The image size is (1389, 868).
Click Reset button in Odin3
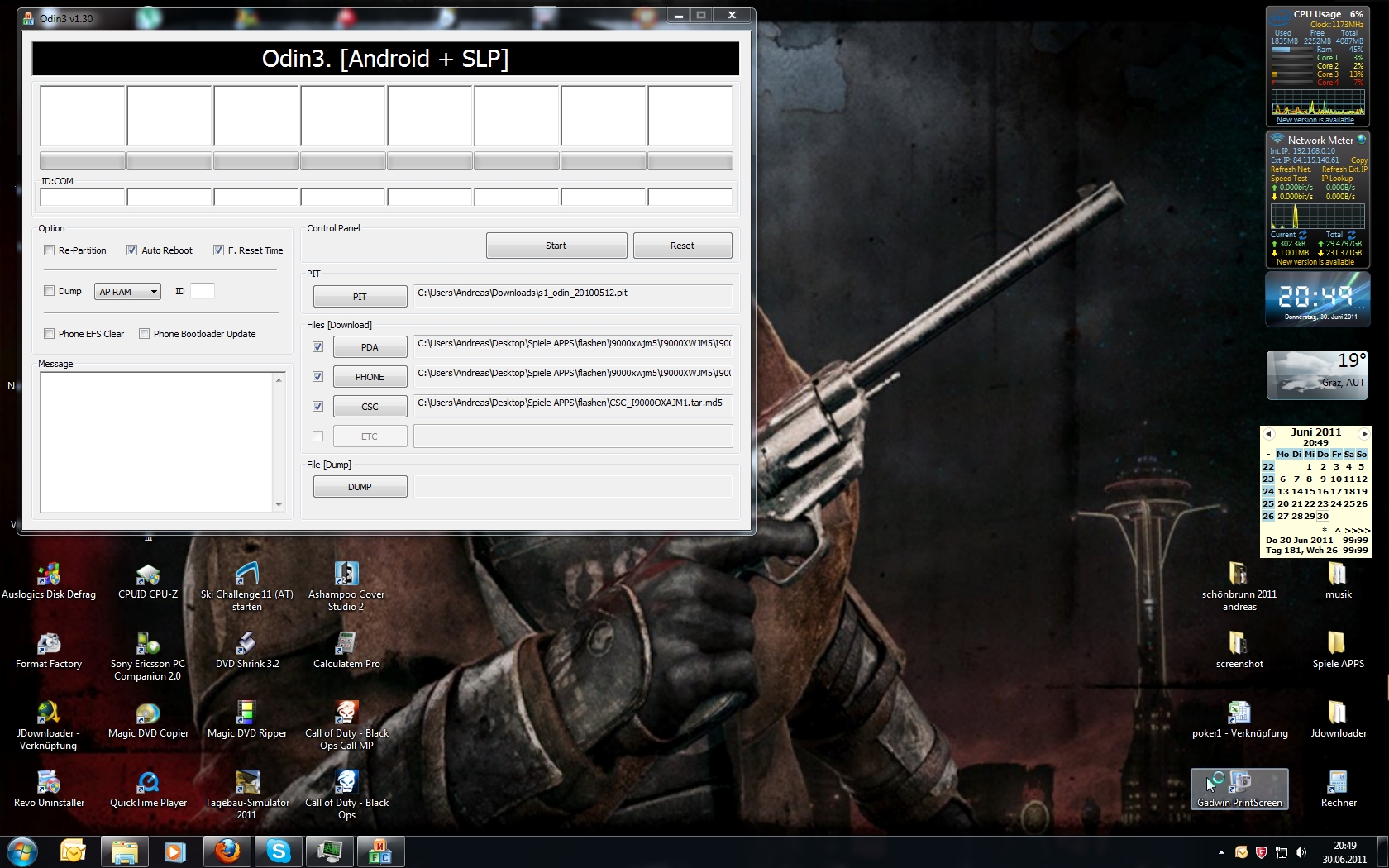pos(682,246)
